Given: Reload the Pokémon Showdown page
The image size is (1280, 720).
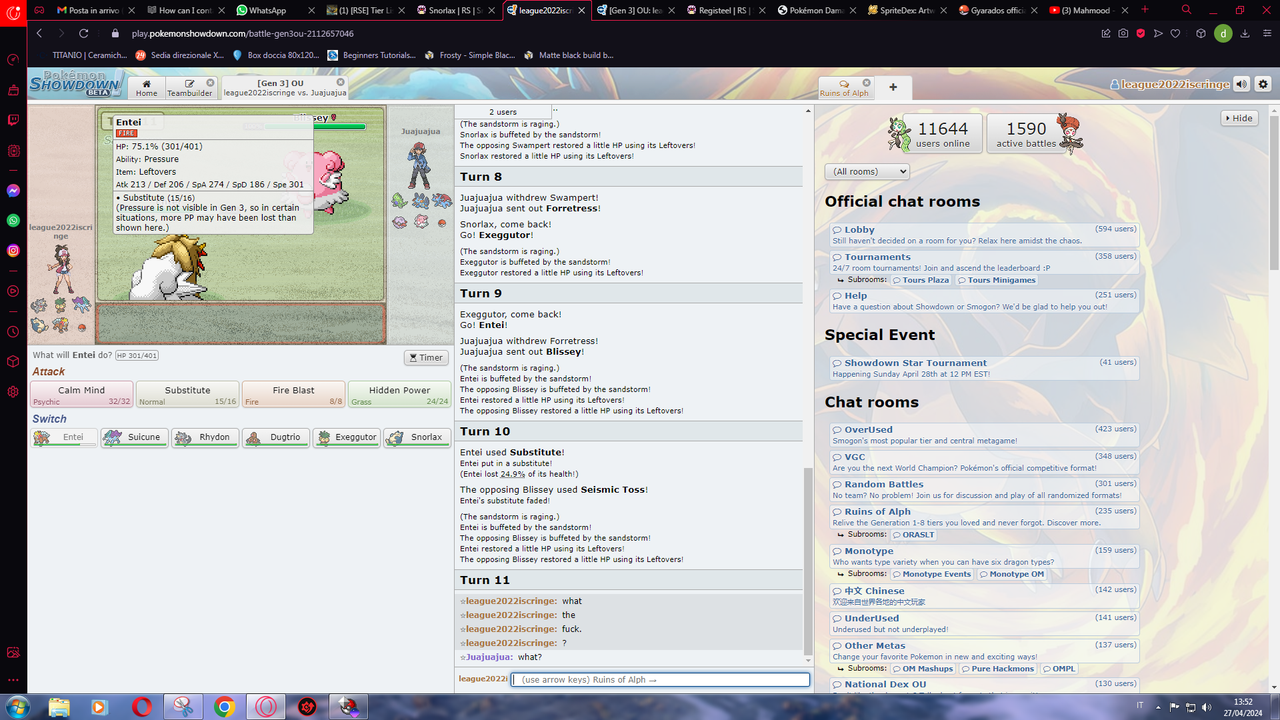Looking at the screenshot, I should click(84, 33).
